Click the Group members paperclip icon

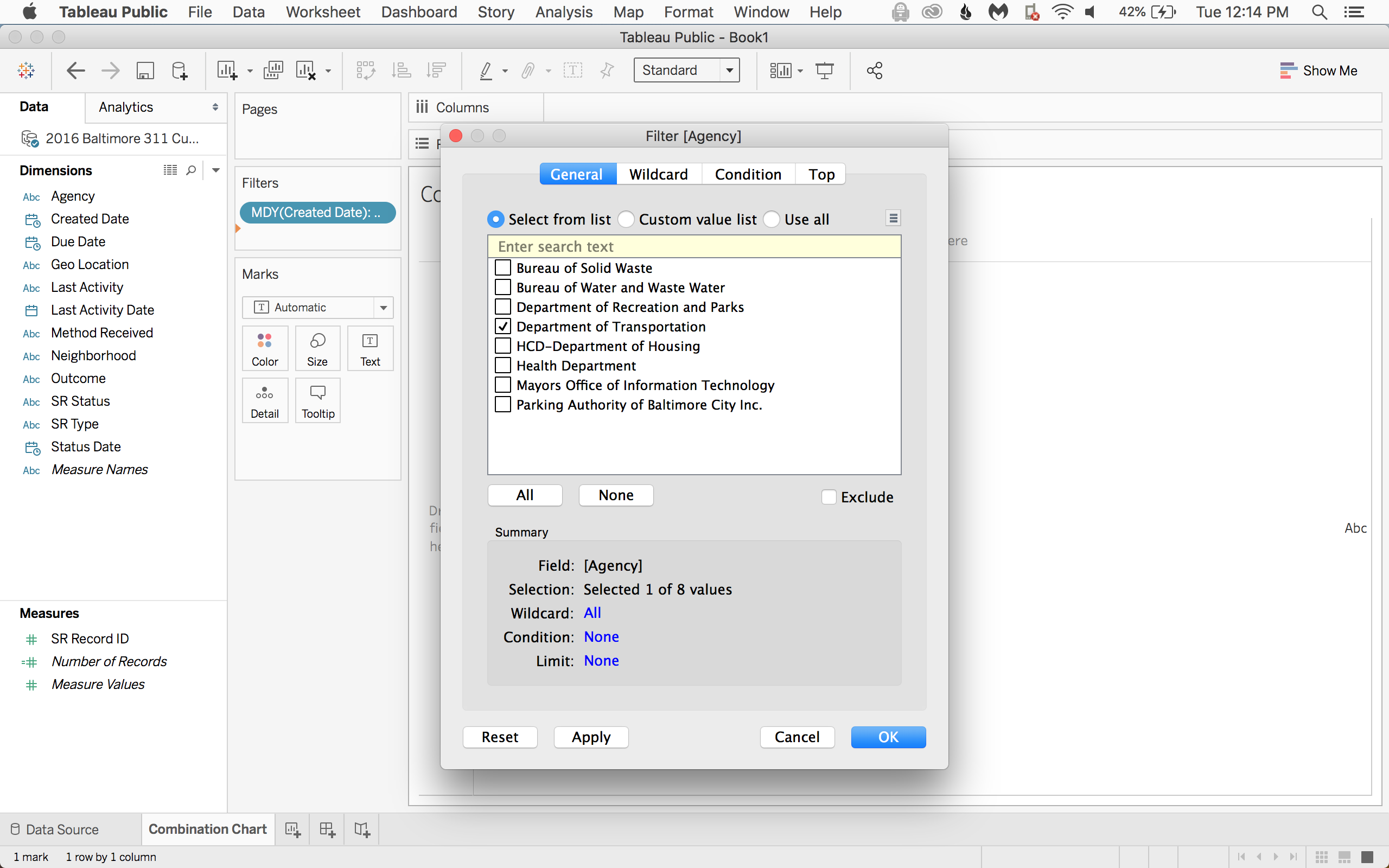(x=528, y=71)
